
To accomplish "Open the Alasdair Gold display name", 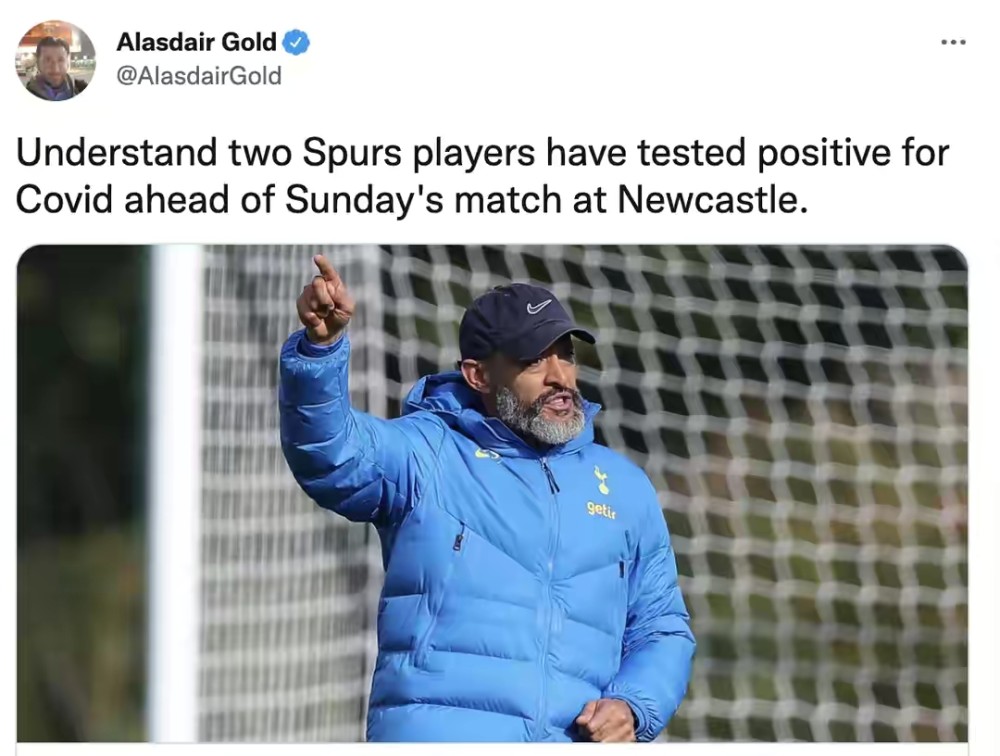I will tap(196, 42).
